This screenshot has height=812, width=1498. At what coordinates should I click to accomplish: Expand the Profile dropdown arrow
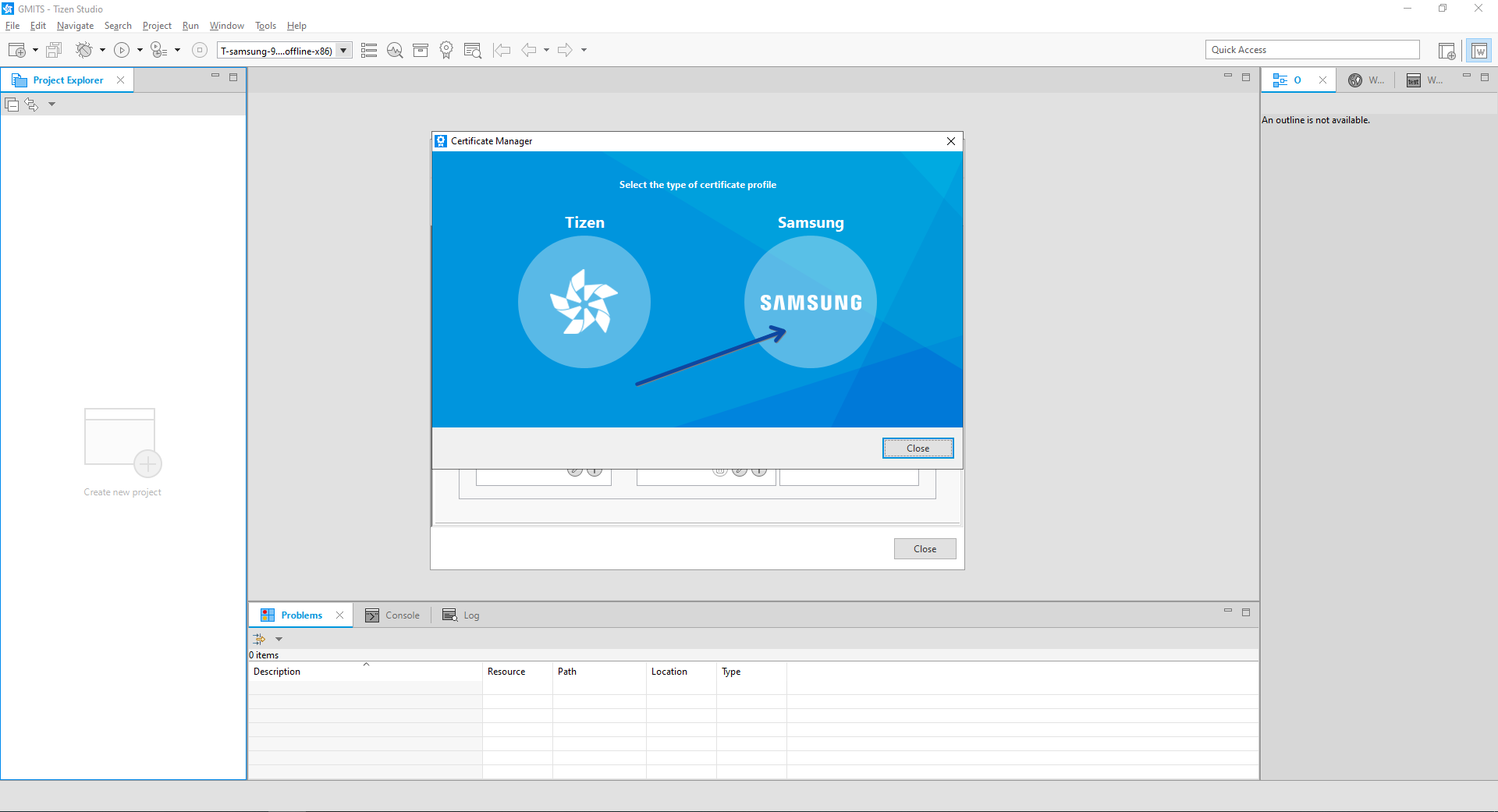coord(177,50)
